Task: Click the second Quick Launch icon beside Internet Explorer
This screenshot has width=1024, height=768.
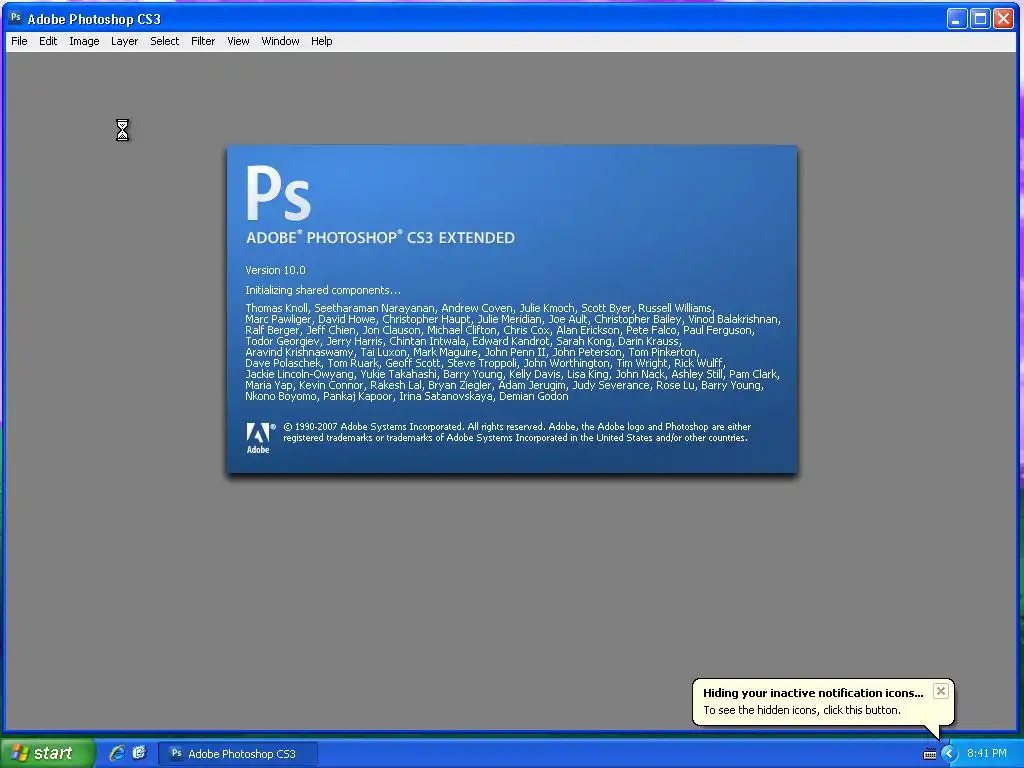Action: [139, 753]
